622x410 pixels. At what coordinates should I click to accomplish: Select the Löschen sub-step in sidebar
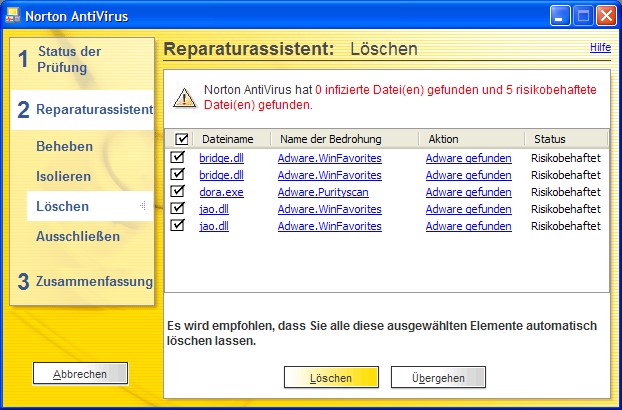coord(90,206)
